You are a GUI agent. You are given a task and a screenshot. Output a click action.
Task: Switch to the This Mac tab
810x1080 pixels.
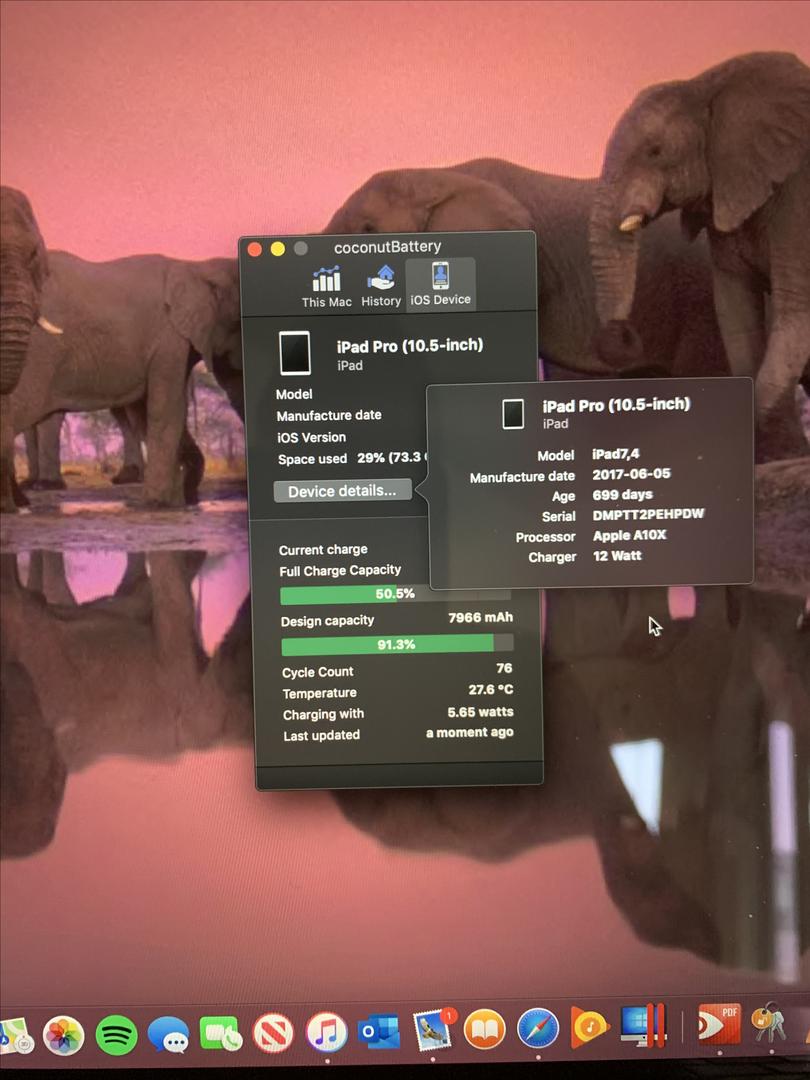(326, 286)
